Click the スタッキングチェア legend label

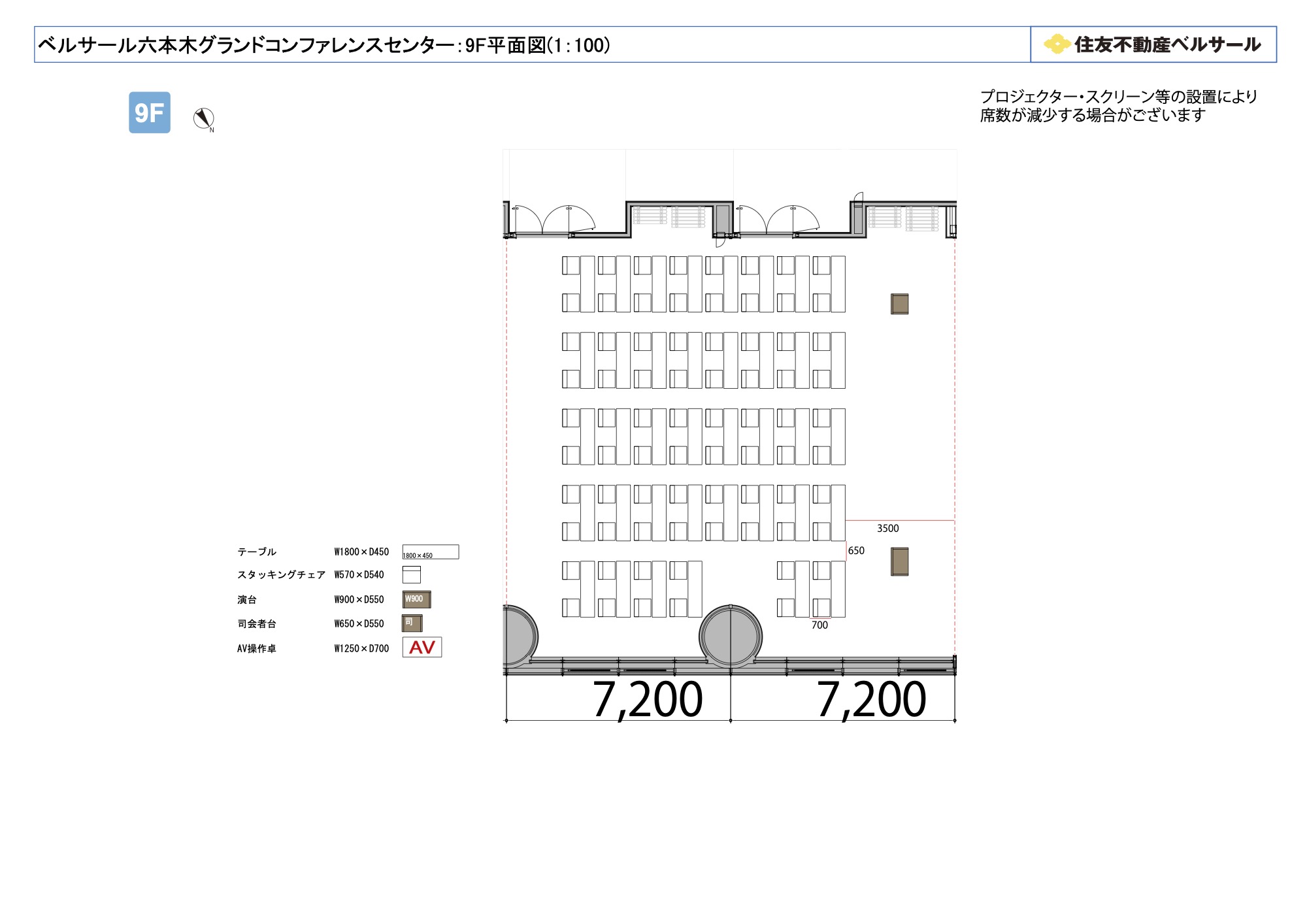[281, 575]
